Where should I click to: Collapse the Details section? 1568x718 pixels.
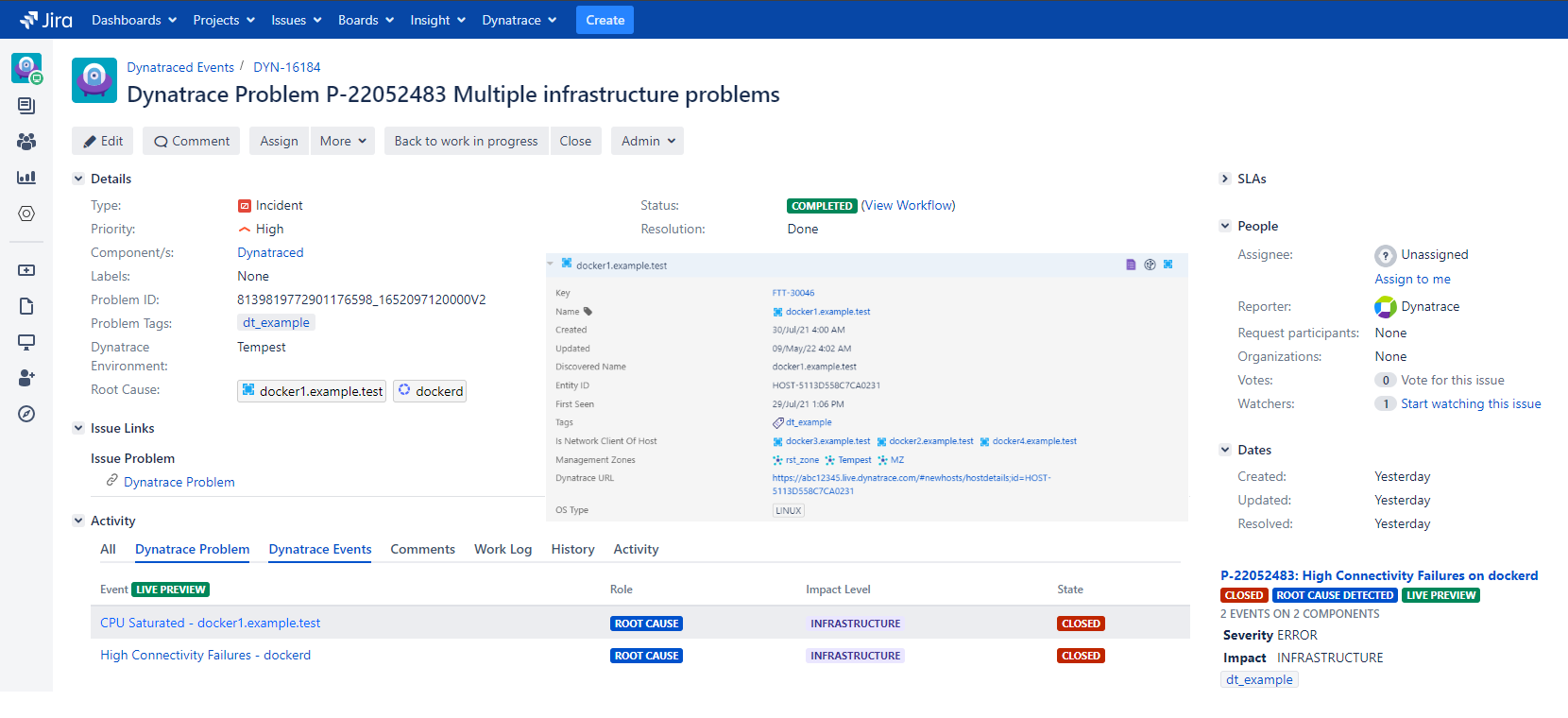pyautogui.click(x=78, y=179)
